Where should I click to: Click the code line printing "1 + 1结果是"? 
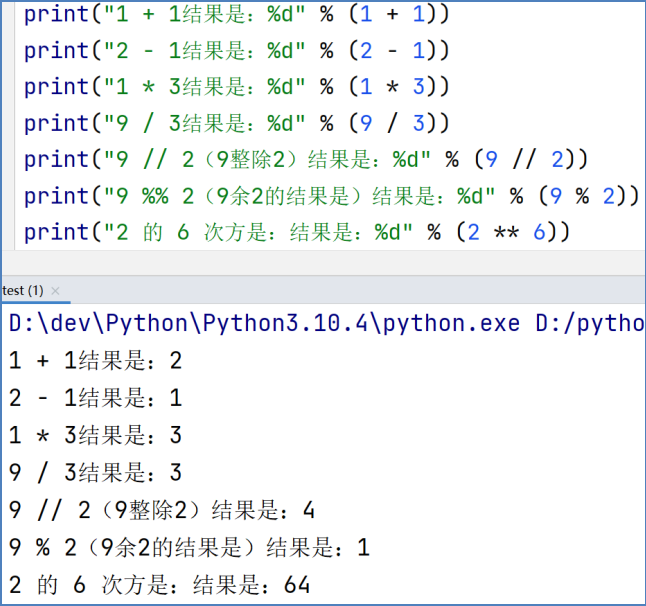point(236,14)
